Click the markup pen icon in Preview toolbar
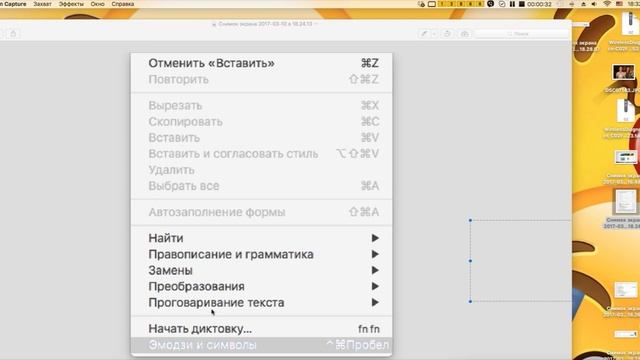This screenshot has width=640, height=360. [x=424, y=34]
